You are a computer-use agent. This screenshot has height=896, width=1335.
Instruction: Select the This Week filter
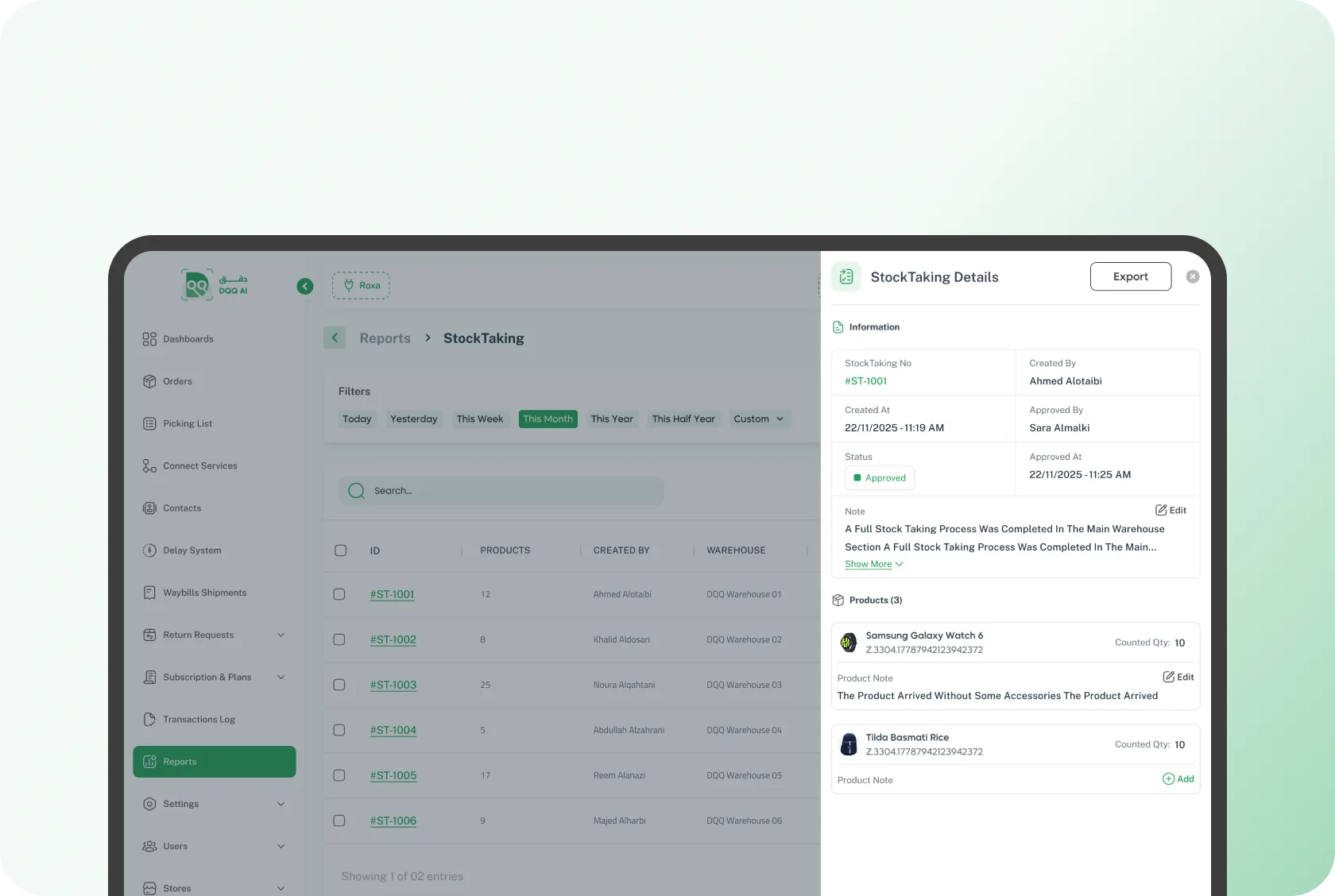(x=480, y=419)
